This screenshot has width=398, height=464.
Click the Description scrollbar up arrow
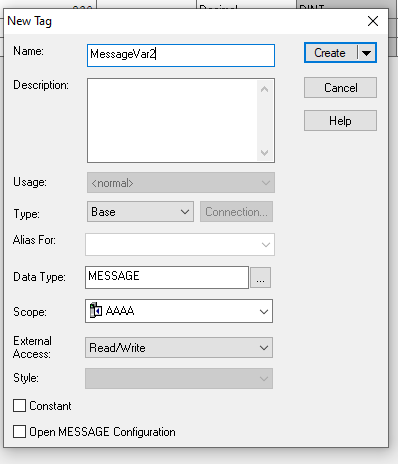coord(265,89)
